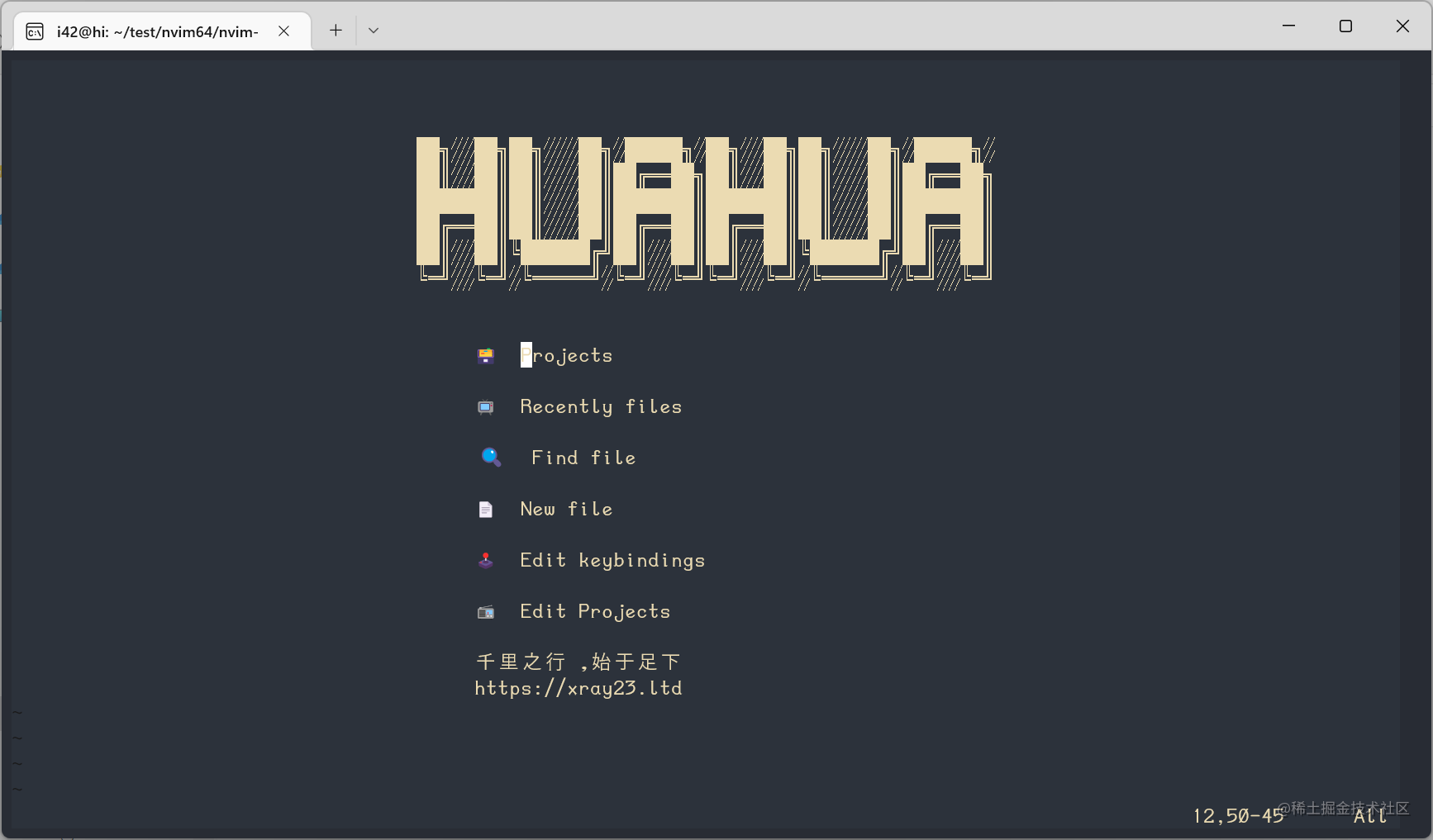Click the cursor position indicator 12,50-45
Screen dimensions: 1433x840
pos(1237,815)
